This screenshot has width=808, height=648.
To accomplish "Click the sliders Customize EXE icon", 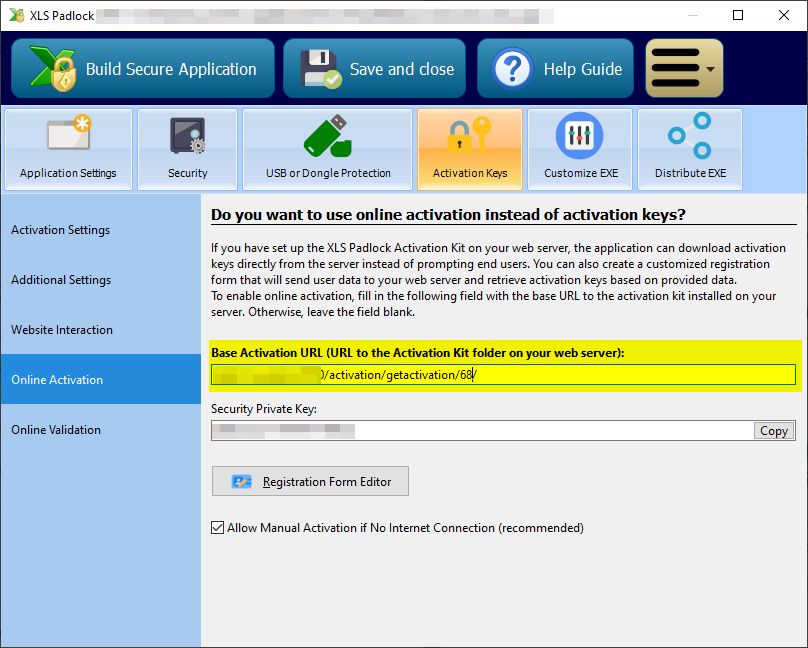I will click(580, 135).
